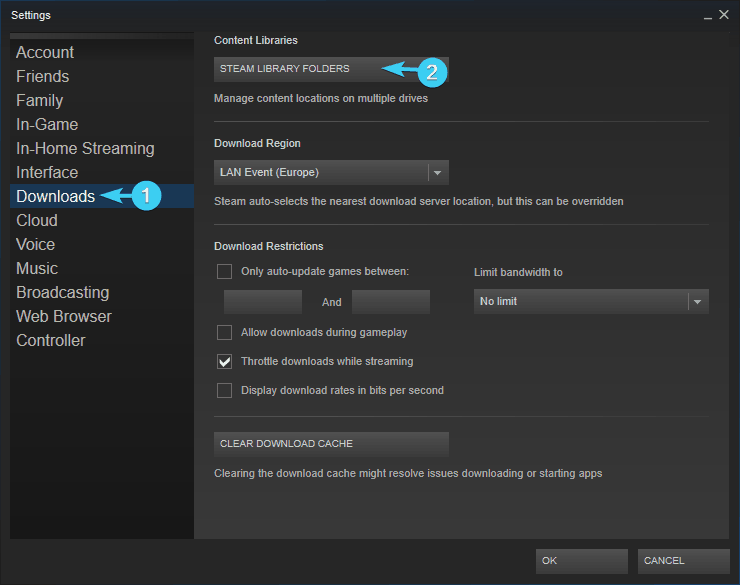740x585 pixels.
Task: Click the 'Download Restrictions' heading
Action: point(269,246)
